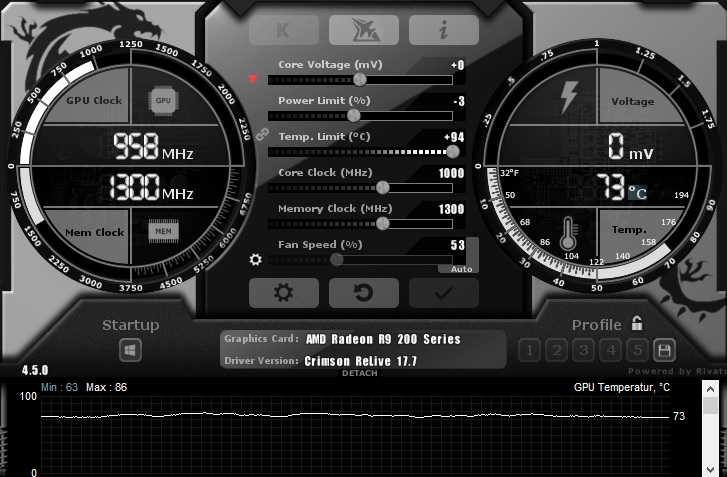The width and height of the screenshot is (727, 477).
Task: Apply changes with the checkmark button
Action: coord(444,293)
